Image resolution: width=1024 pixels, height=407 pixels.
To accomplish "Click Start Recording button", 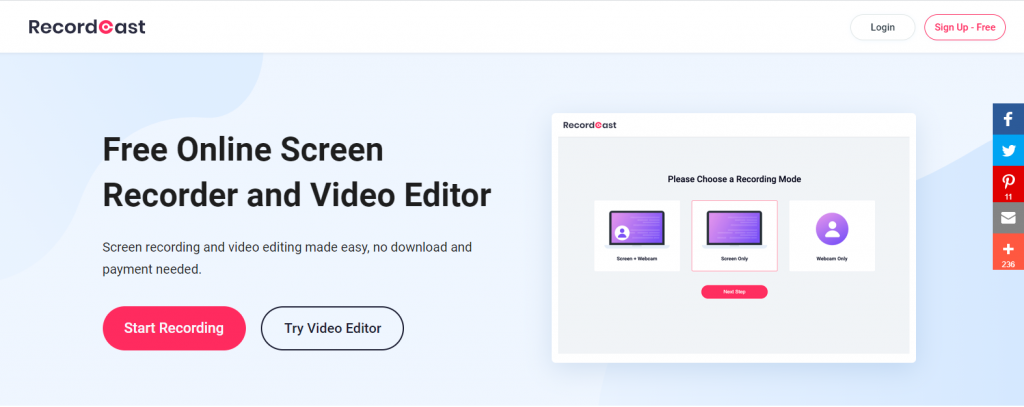I will click(174, 328).
